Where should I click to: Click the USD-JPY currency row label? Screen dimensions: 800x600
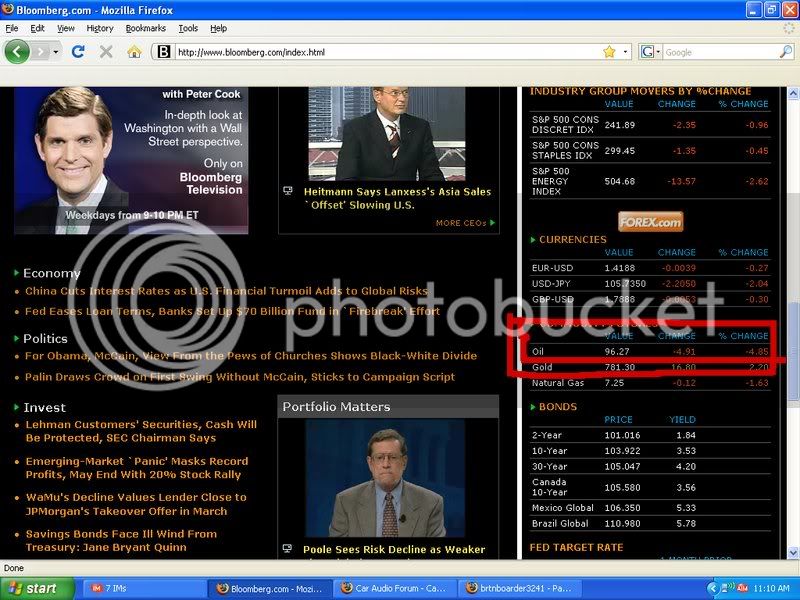551,284
